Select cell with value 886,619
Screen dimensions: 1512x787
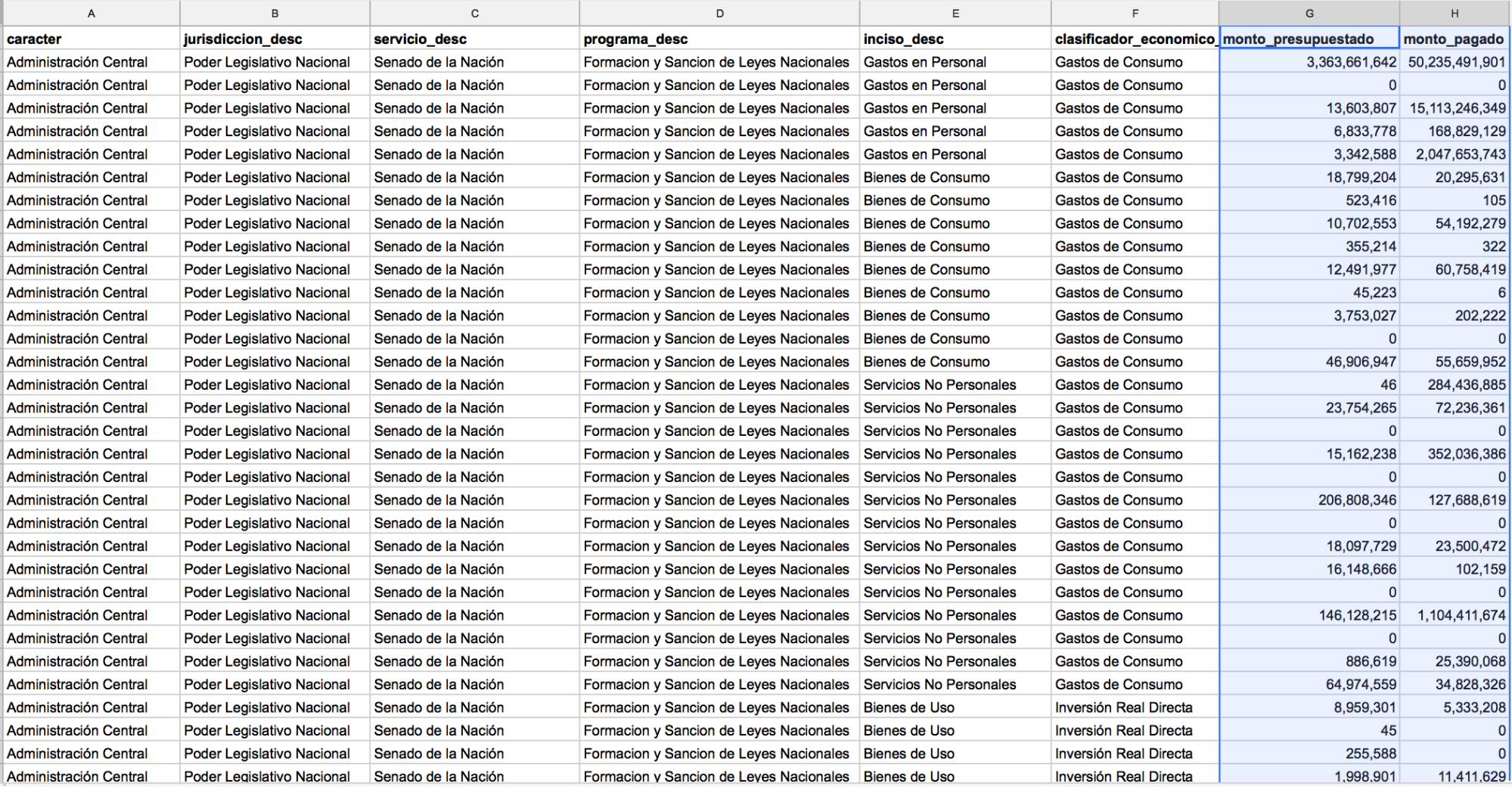tap(1309, 661)
